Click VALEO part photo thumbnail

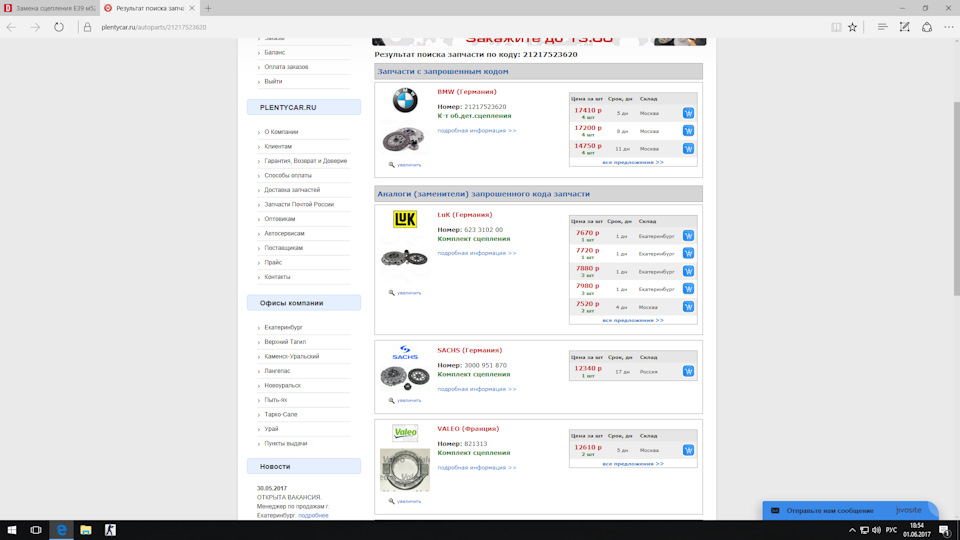405,470
